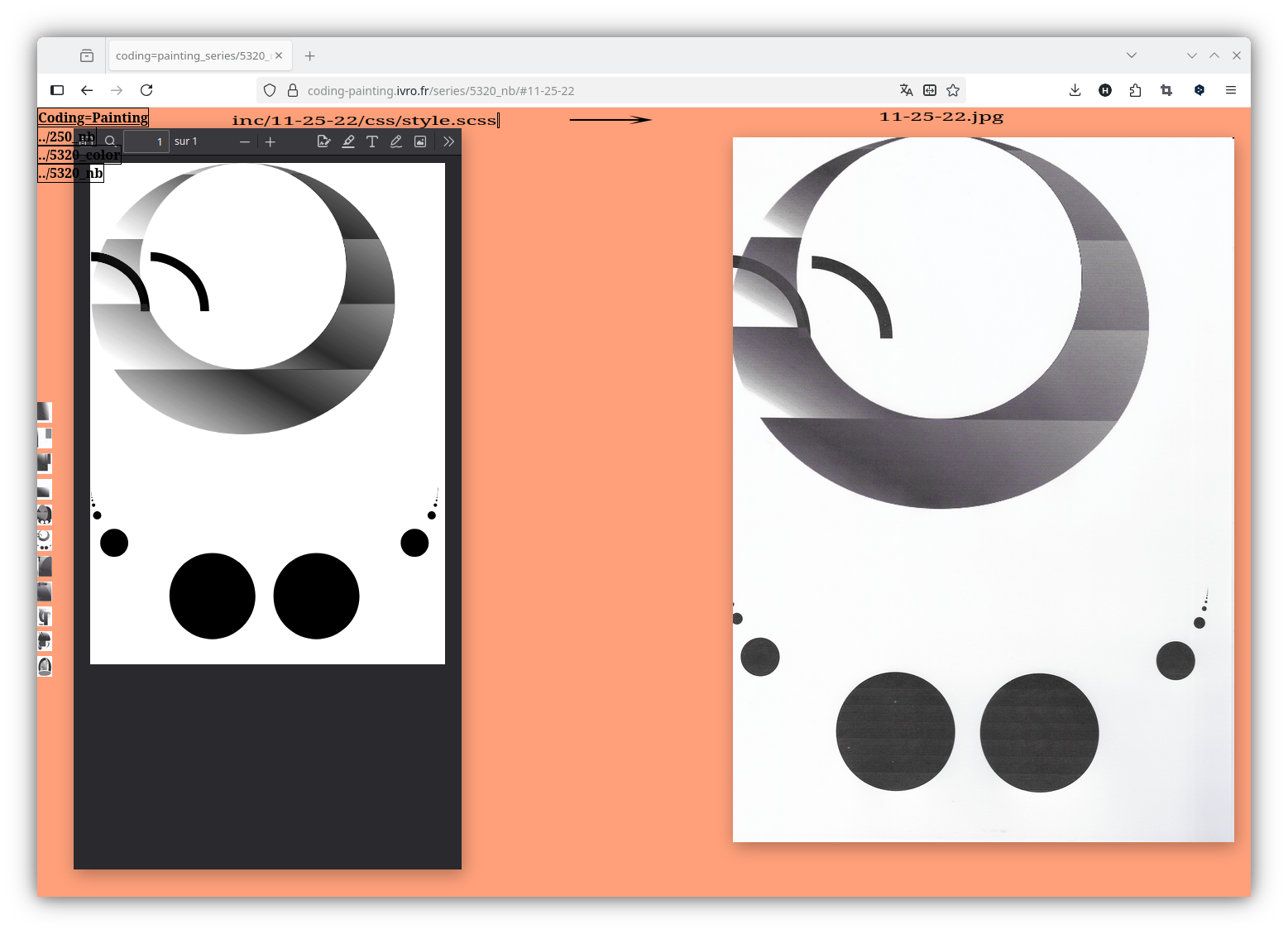Open the Firefox application menu
The height and width of the screenshot is (934, 1288).
pos(1231,90)
